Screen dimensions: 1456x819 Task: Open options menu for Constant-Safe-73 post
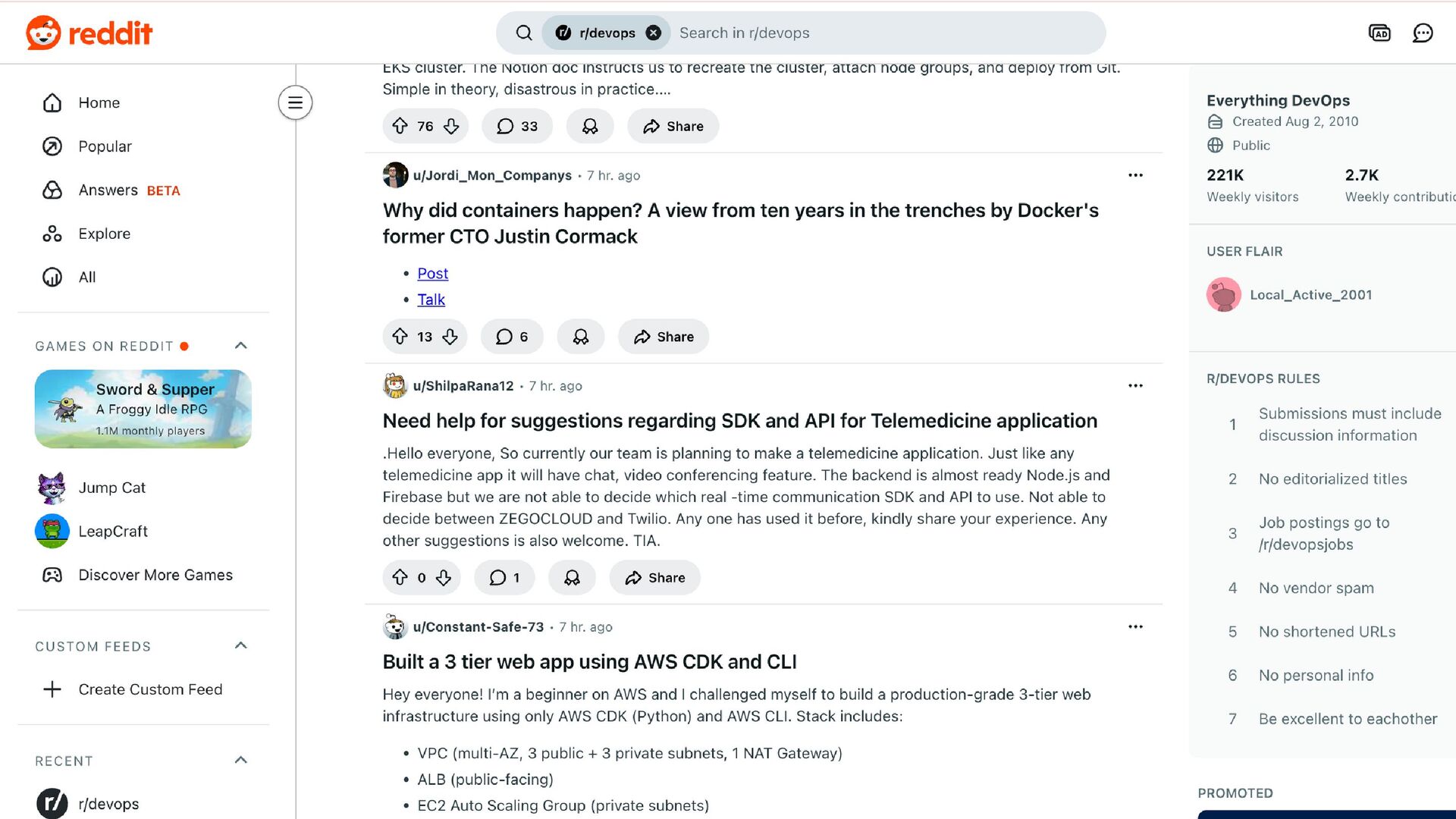(1135, 627)
